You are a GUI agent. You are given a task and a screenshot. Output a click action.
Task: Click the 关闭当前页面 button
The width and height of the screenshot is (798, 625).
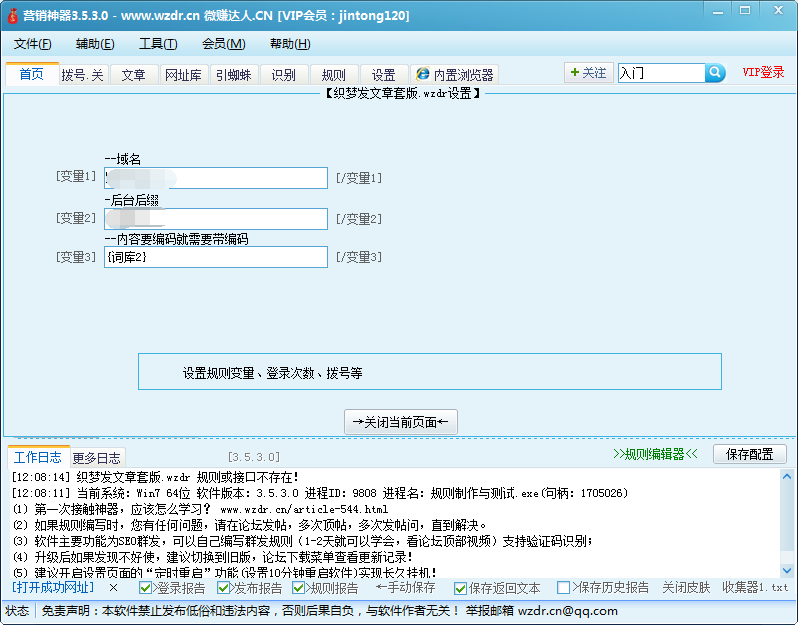click(401, 422)
